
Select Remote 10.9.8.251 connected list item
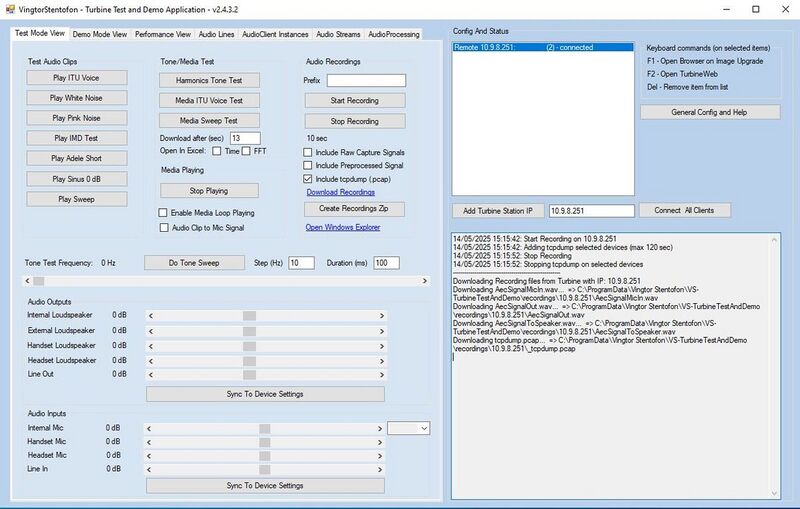[x=543, y=47]
